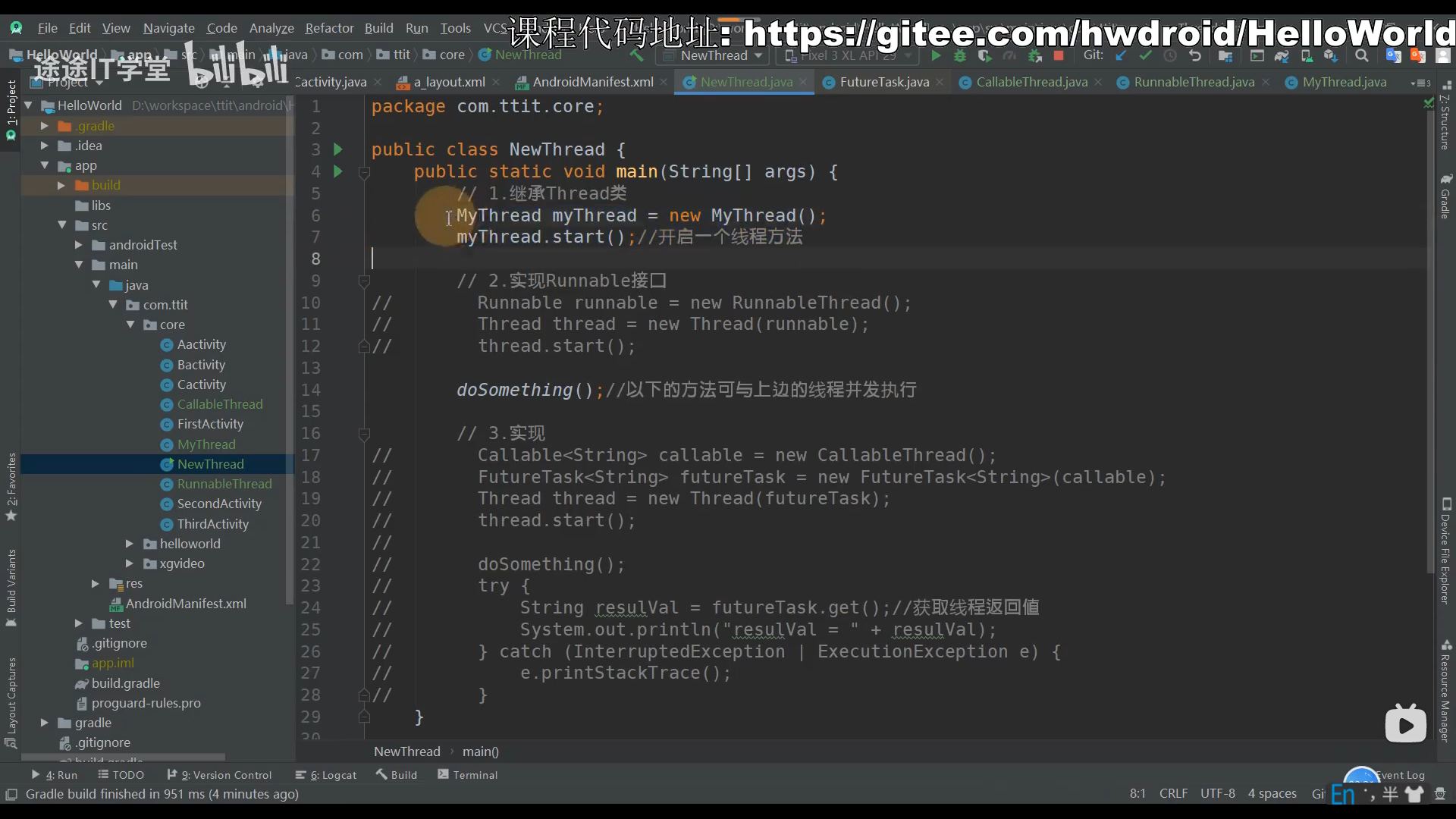Open the NewThread run configuration dropdown
This screenshot has height=819, width=1456.
[712, 55]
